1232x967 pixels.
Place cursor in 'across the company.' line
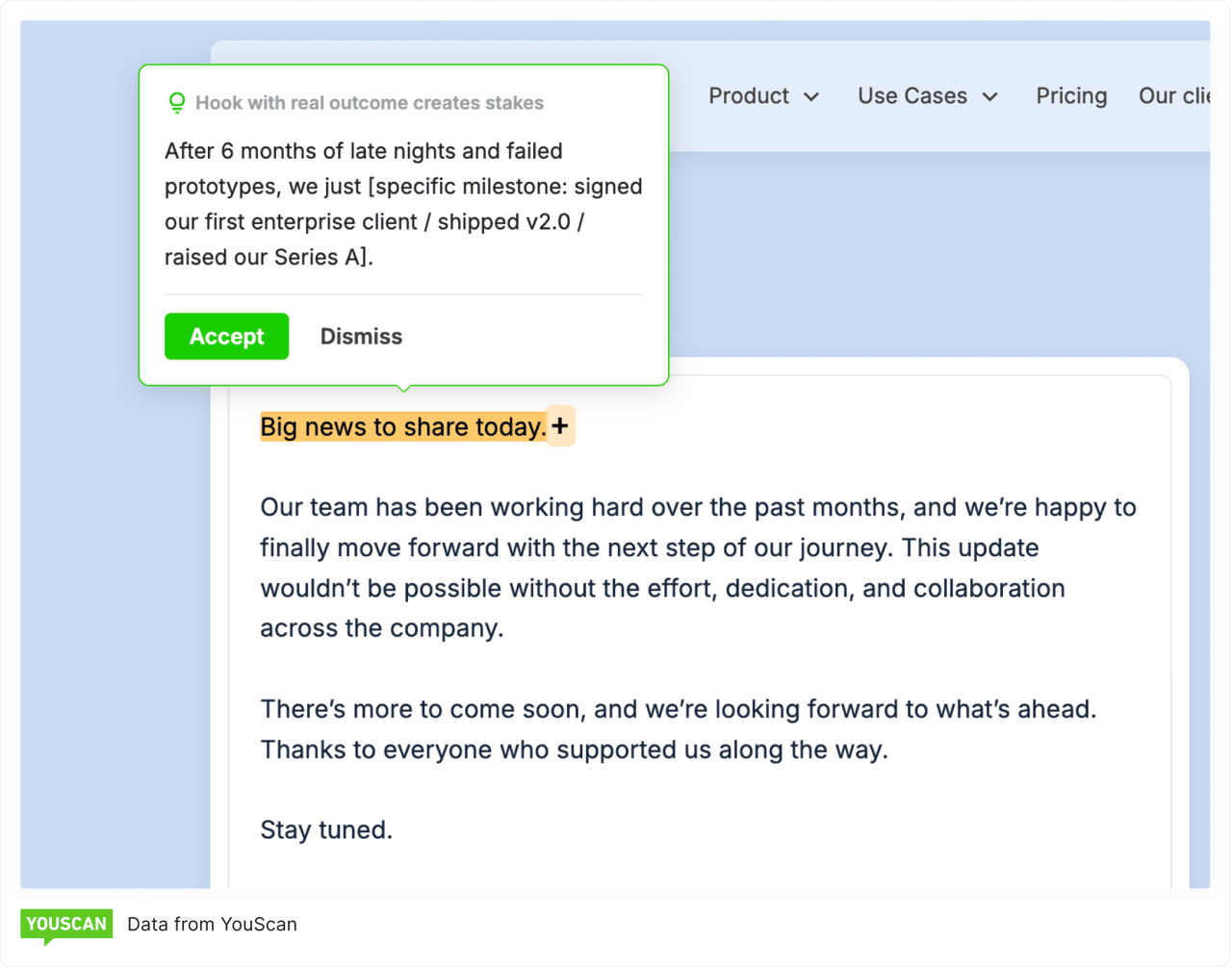point(381,628)
